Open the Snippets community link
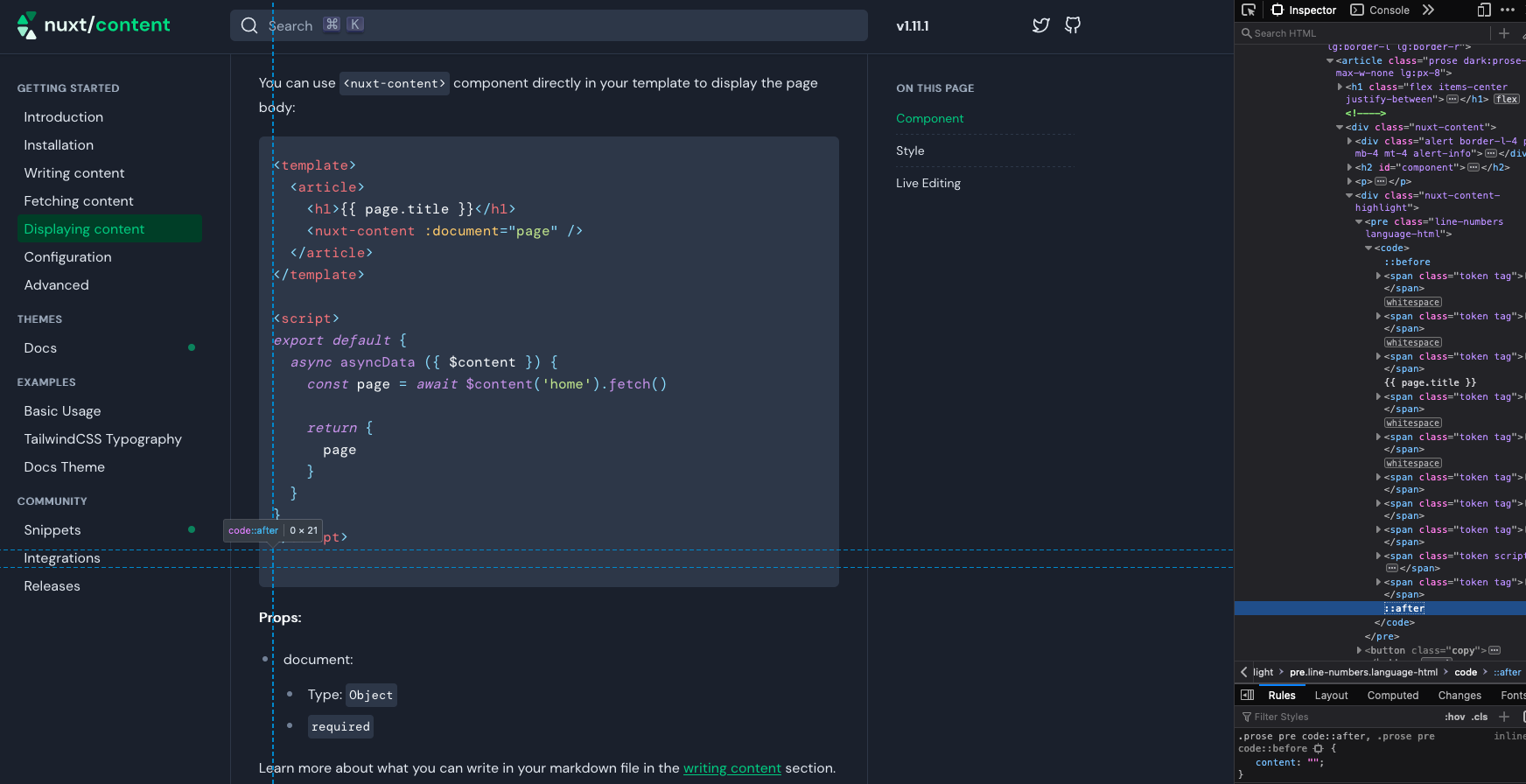Viewport: 1526px width, 784px height. [52, 530]
